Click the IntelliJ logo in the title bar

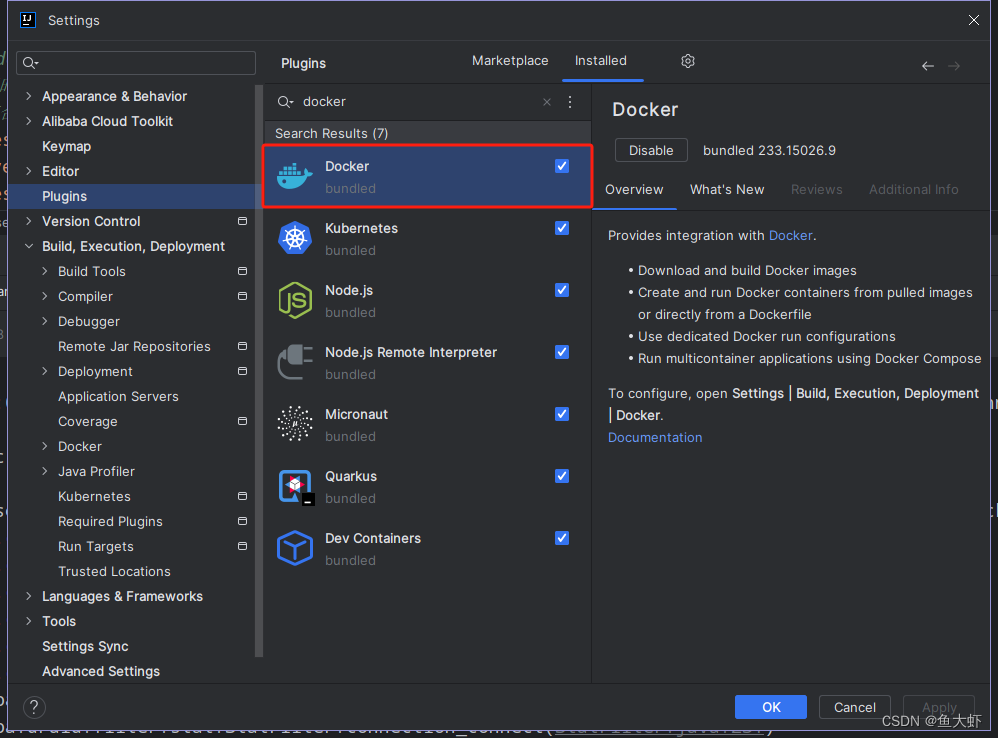tap(27, 20)
